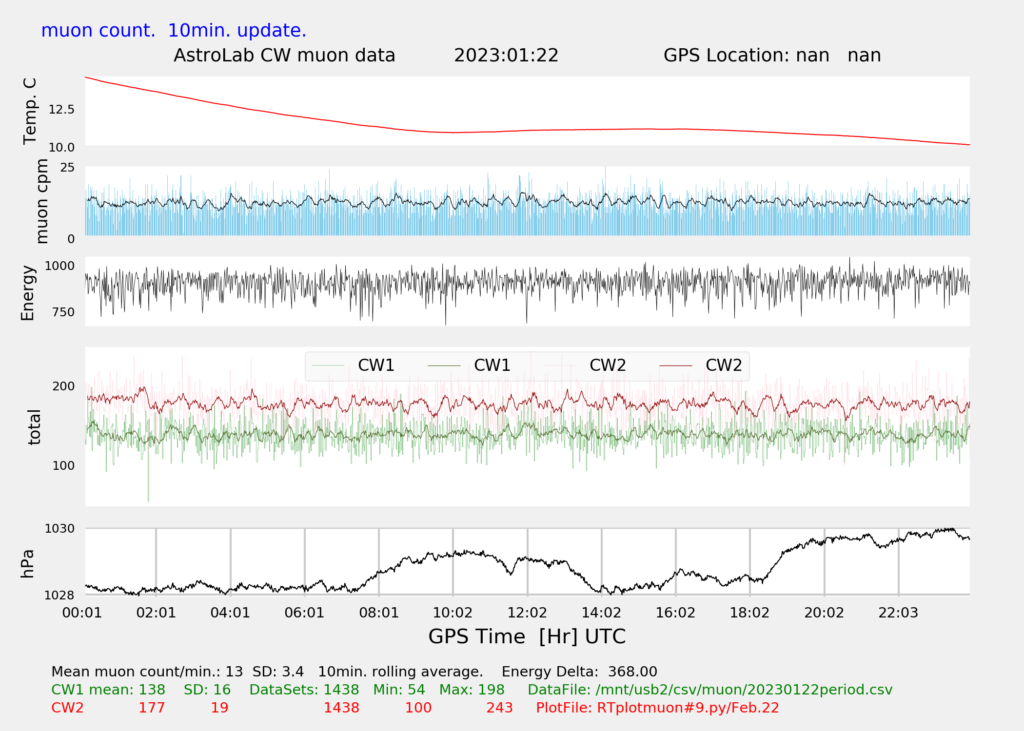Select the 'AstroLab CW muon data' title
This screenshot has width=1024, height=731.
click(x=284, y=56)
